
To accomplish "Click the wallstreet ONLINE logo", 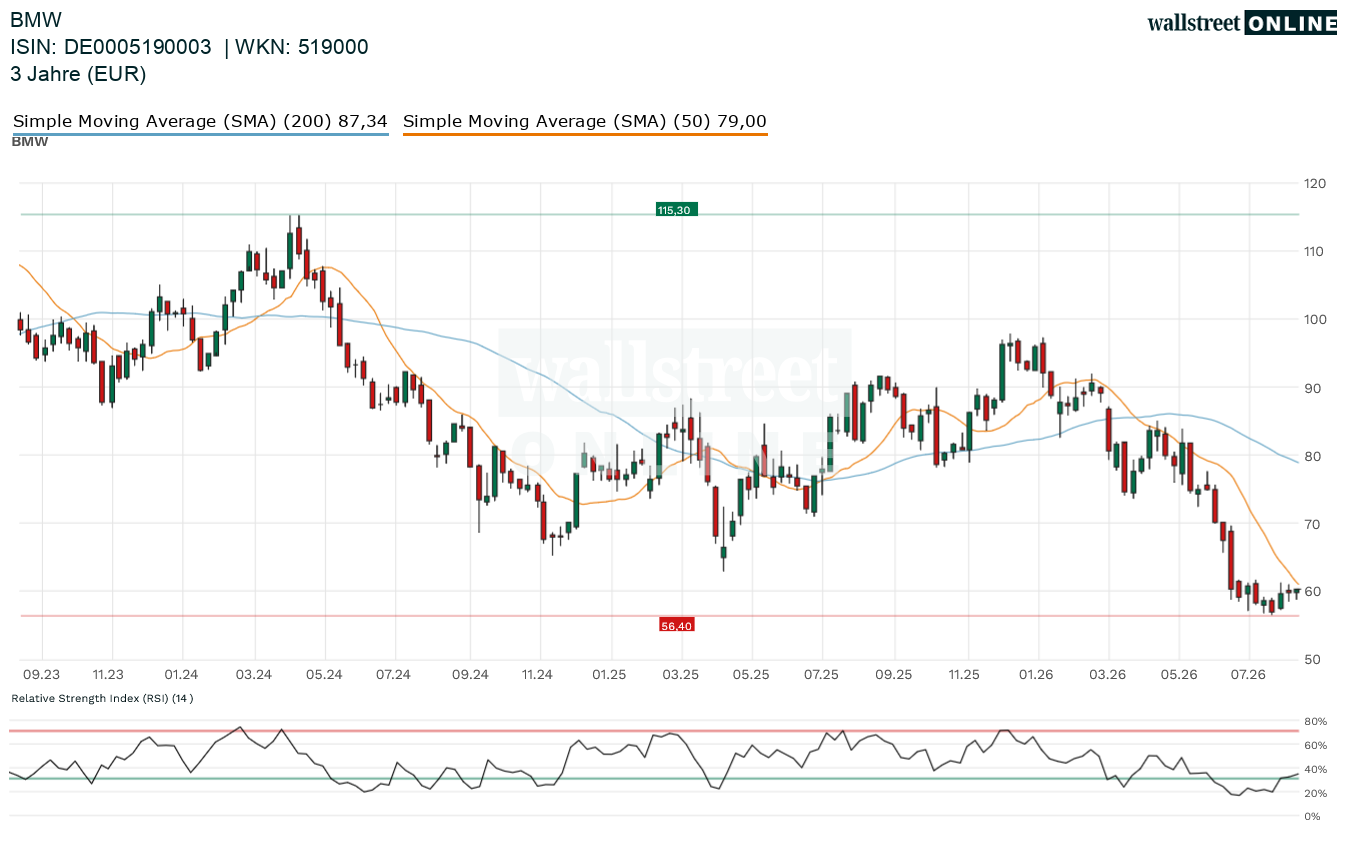I will click(1241, 23).
